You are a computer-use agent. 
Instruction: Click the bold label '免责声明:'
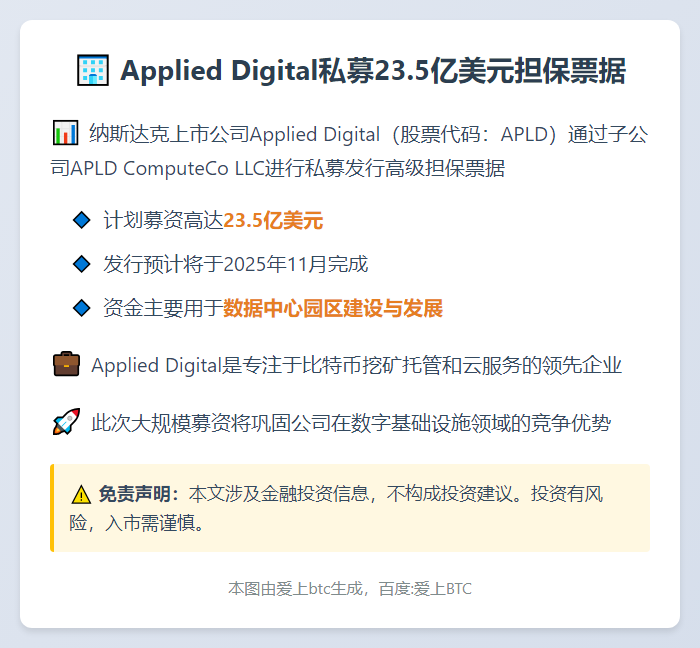139,494
